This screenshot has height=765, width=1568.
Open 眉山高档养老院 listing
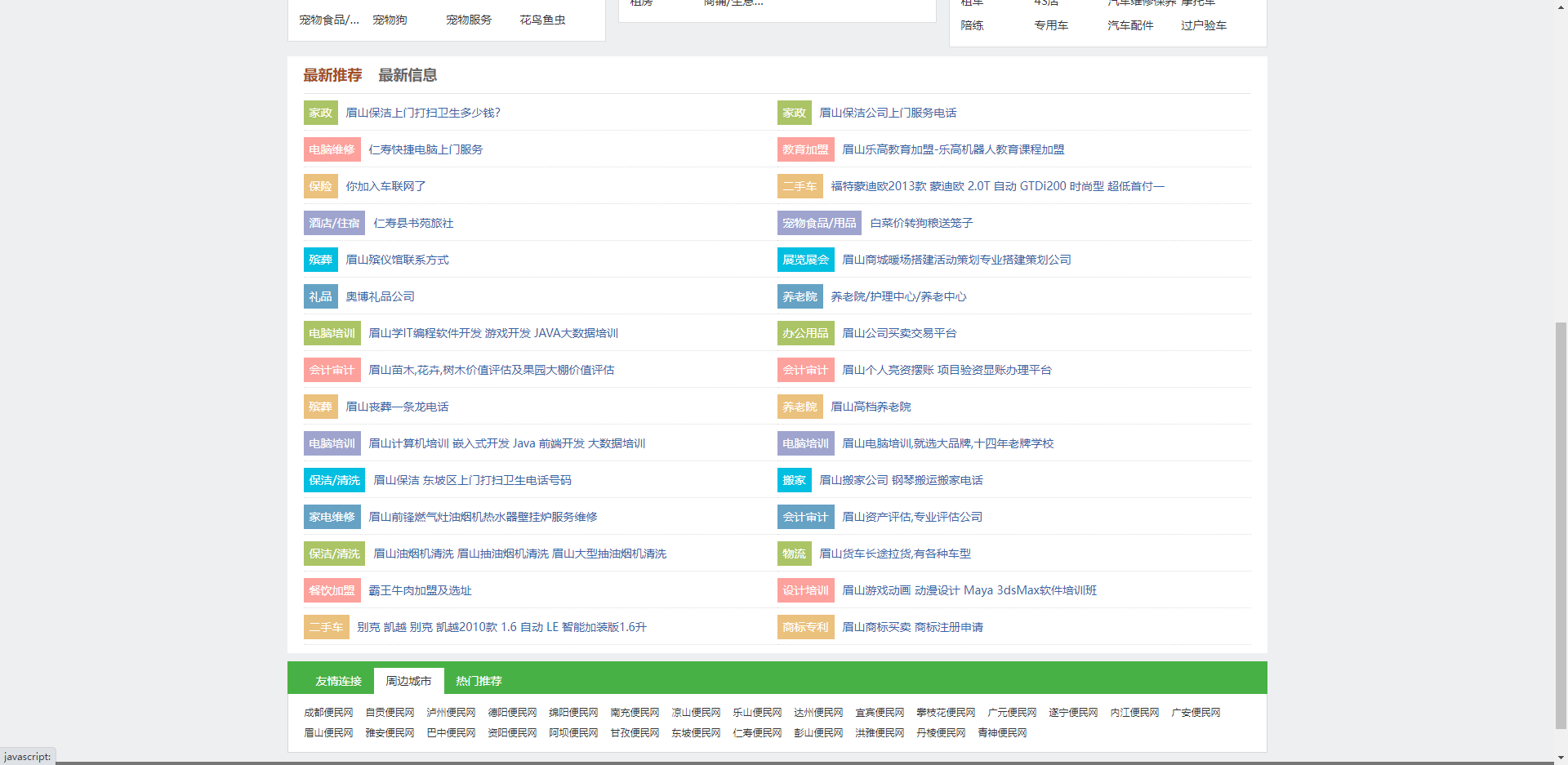pos(871,407)
